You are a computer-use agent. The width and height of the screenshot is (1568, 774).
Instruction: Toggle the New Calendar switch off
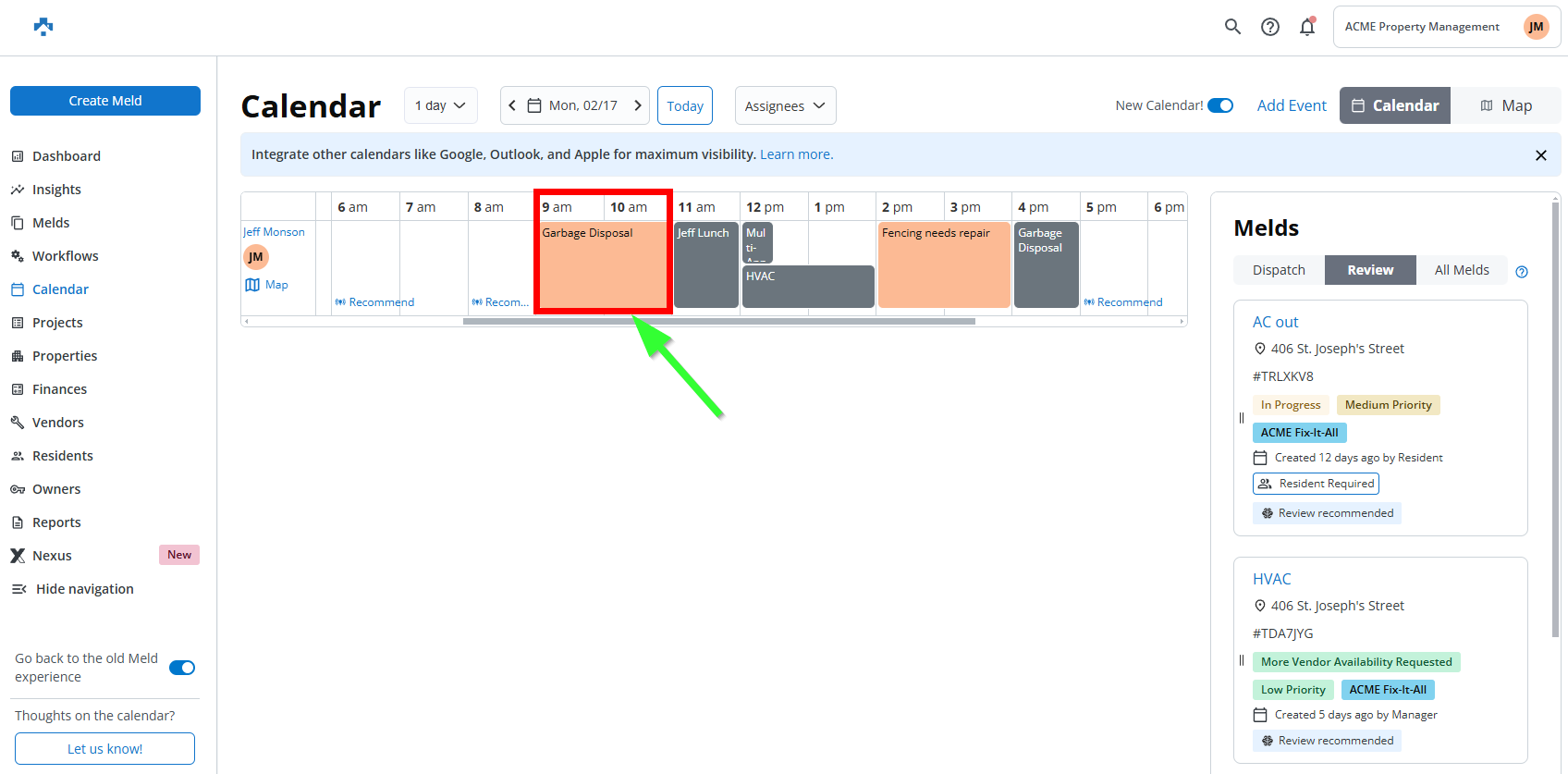(x=1220, y=105)
